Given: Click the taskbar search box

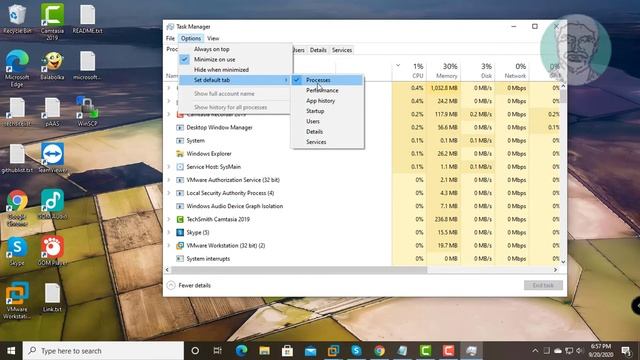Looking at the screenshot, I should point(103,351).
